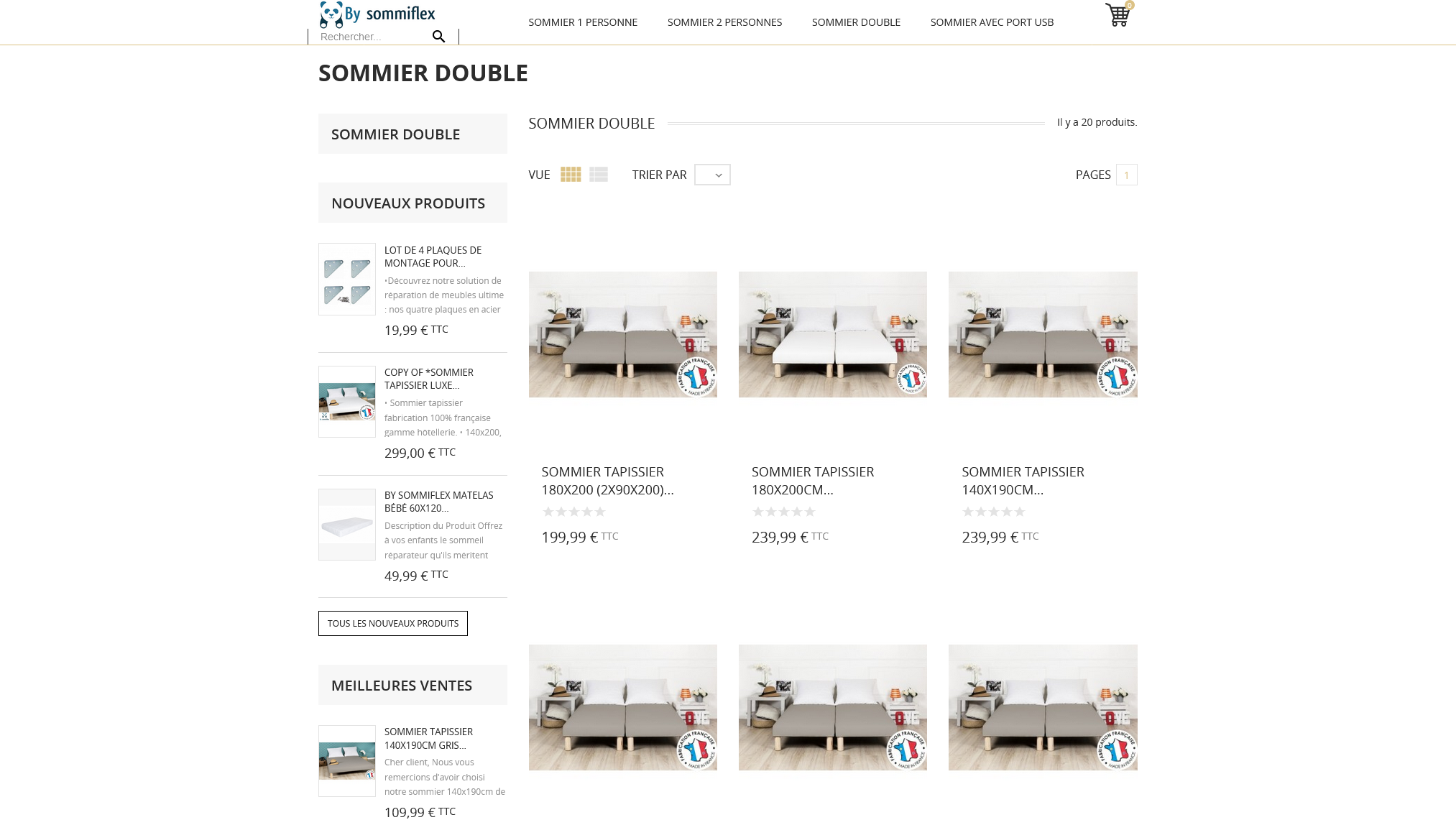Image resolution: width=1456 pixels, height=825 pixels.
Task: Switch to grid view icon
Action: (x=571, y=175)
